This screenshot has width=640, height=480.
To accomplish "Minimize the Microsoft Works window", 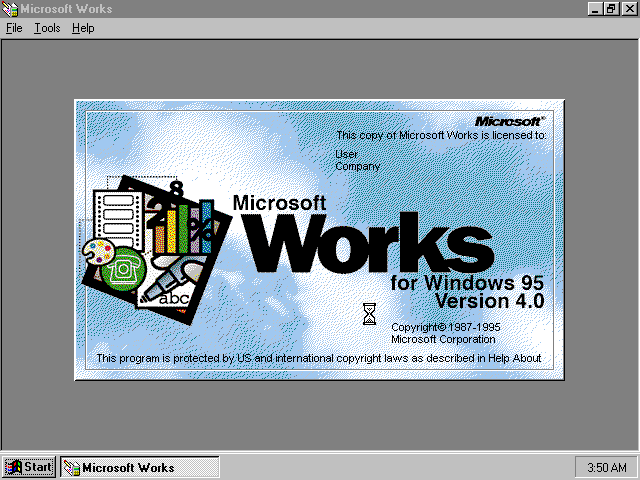I will [597, 9].
